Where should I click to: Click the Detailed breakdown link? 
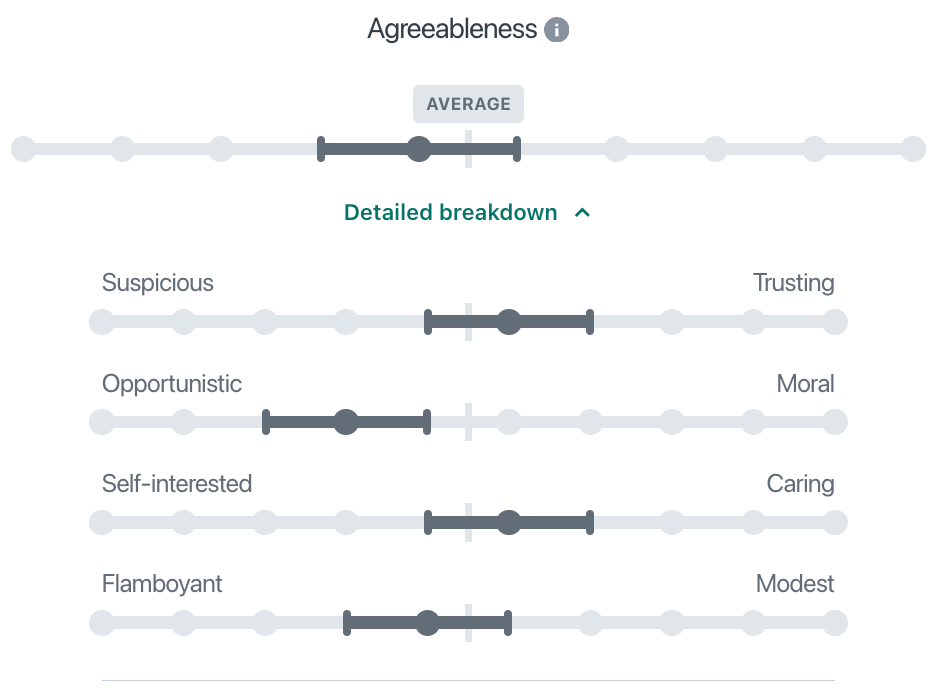450,213
